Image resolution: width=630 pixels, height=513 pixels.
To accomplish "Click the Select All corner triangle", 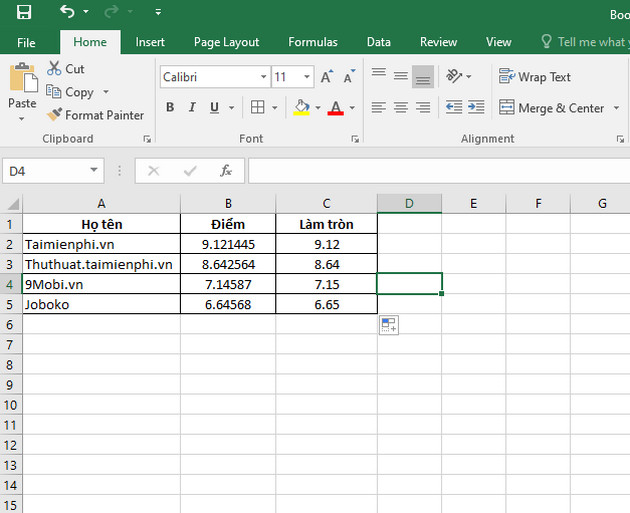I will pos(12,203).
